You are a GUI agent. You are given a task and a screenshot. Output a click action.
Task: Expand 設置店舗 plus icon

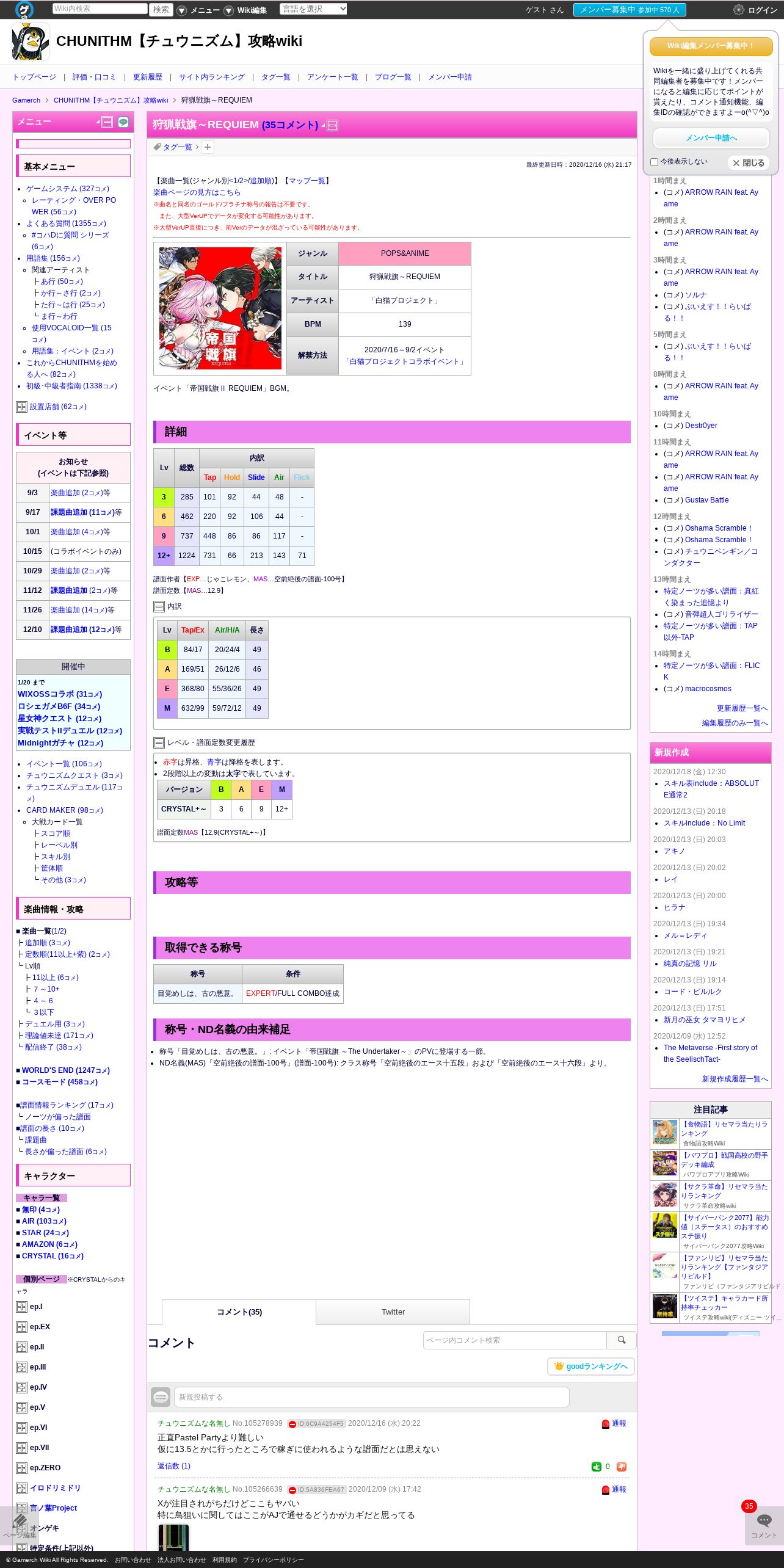click(x=21, y=407)
